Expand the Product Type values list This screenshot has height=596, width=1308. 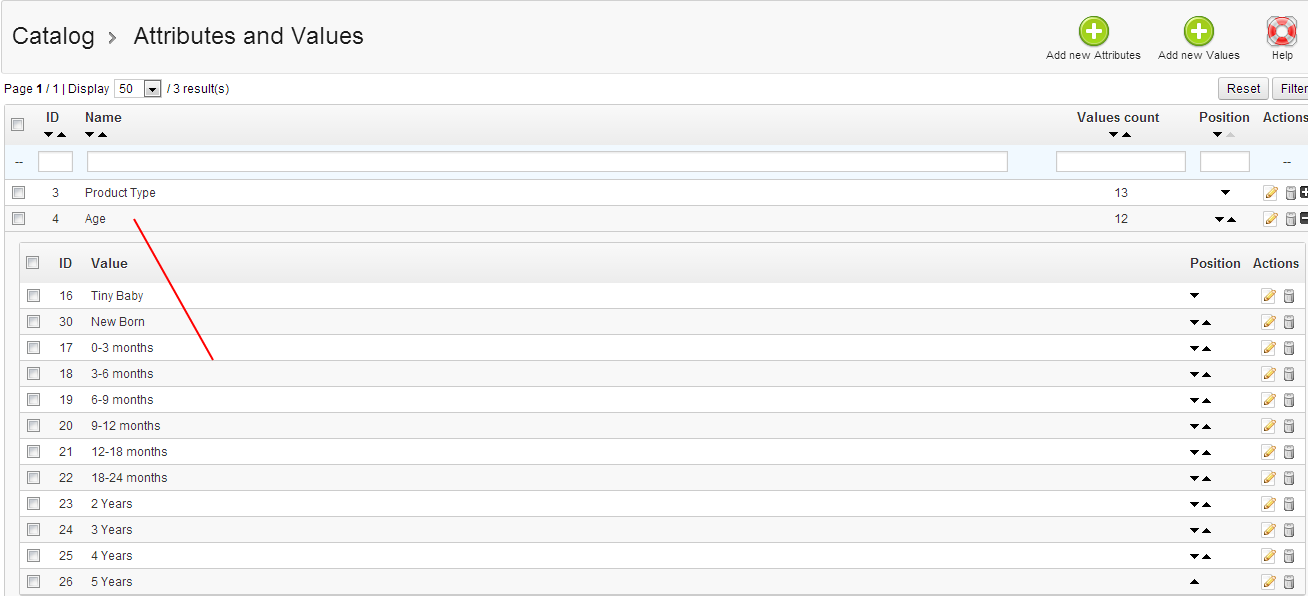[x=1304, y=193]
